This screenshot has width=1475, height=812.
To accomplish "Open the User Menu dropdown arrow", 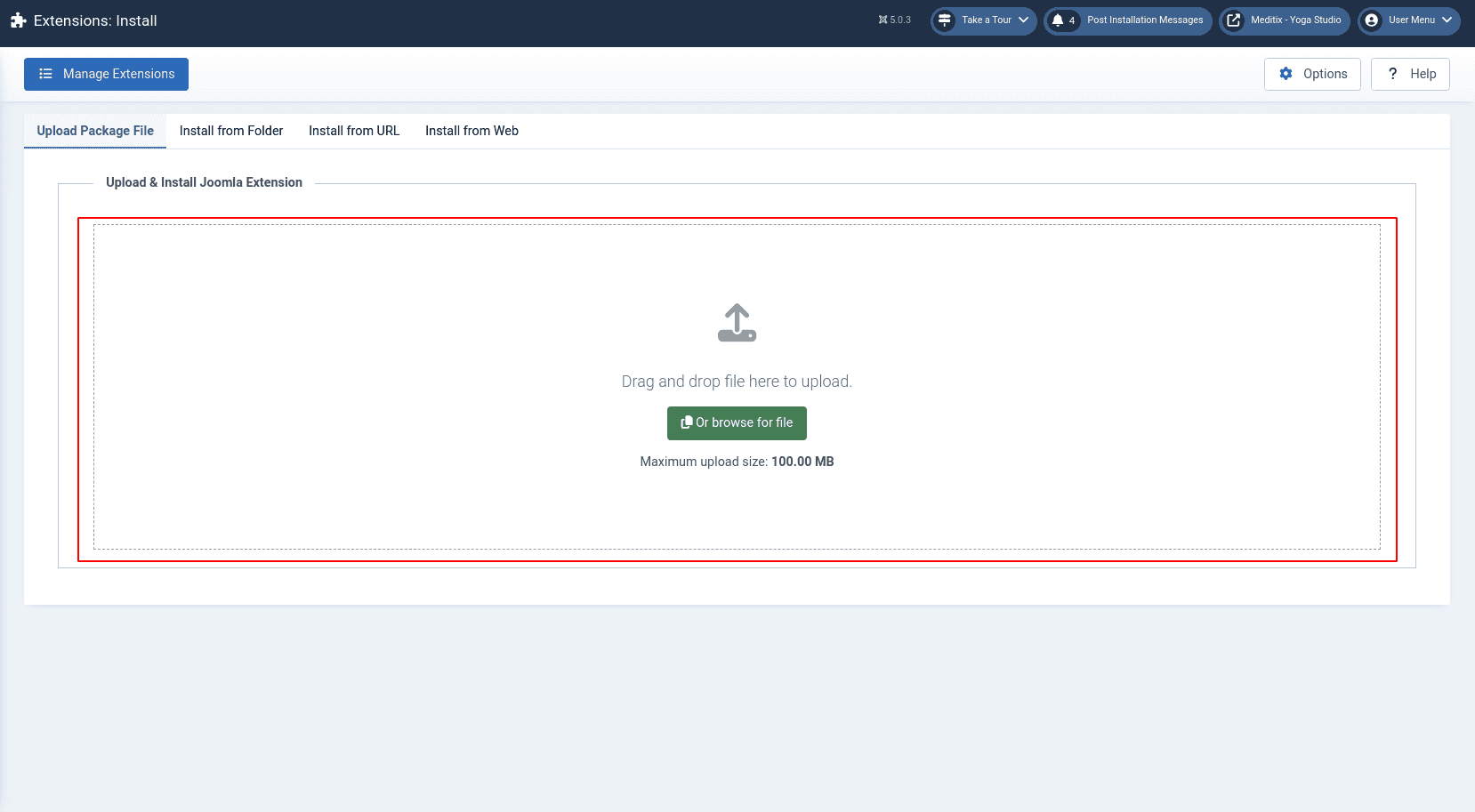I will (x=1447, y=20).
